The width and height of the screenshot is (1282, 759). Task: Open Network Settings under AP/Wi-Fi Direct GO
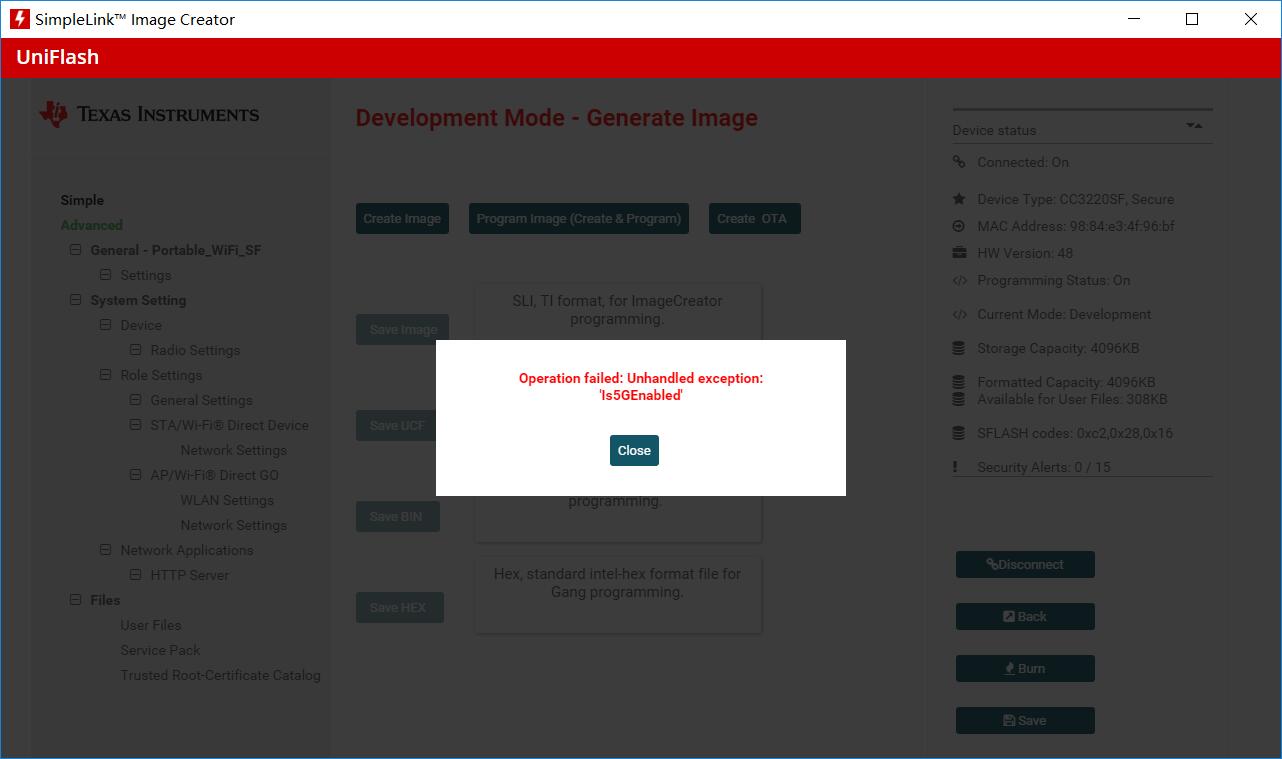(233, 525)
